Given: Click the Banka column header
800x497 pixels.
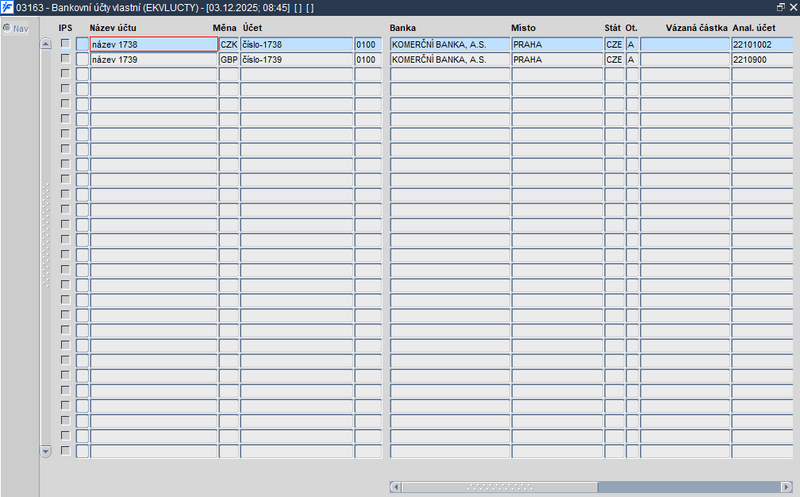Looking at the screenshot, I should coord(403,28).
